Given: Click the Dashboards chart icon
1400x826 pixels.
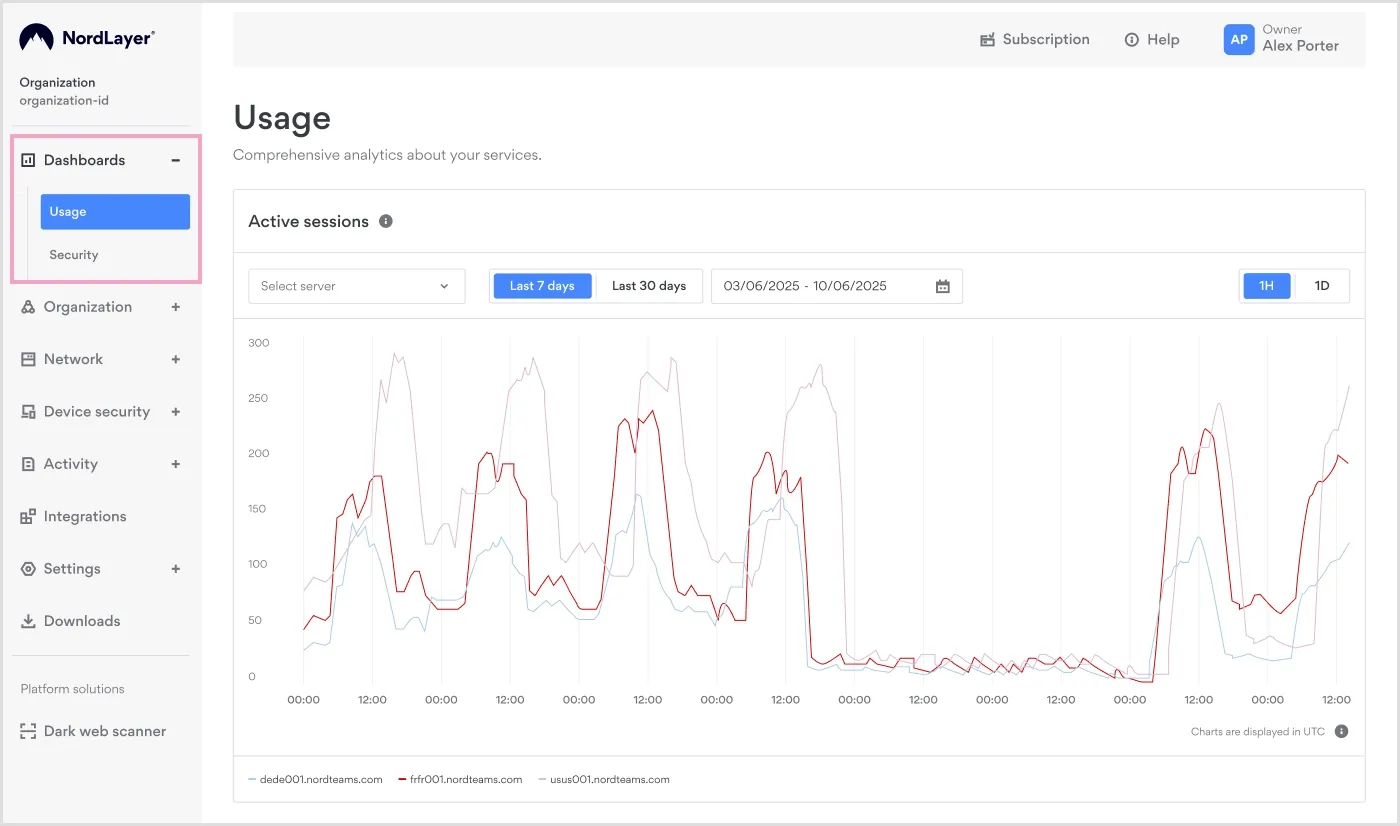Looking at the screenshot, I should 28,160.
